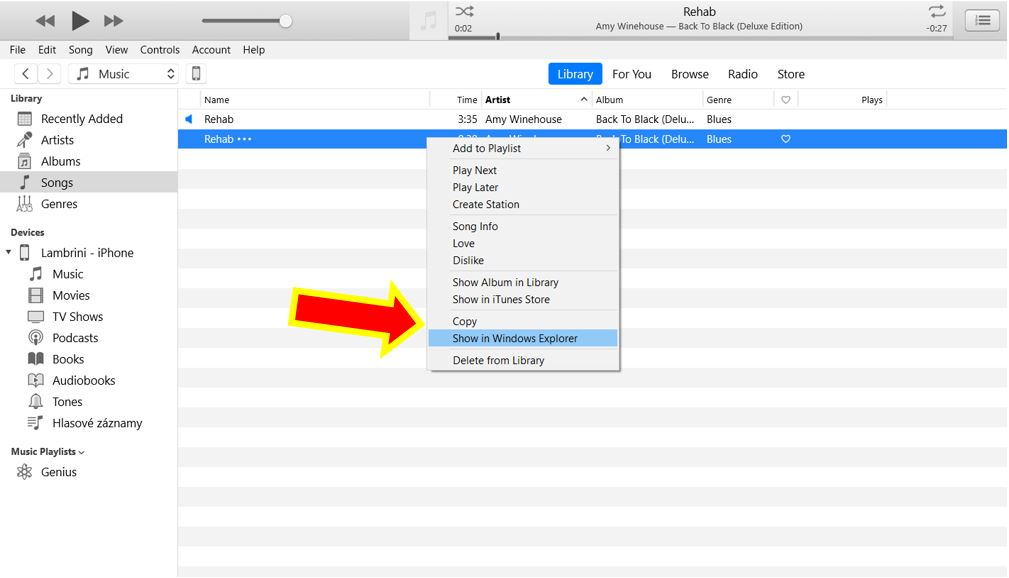Image resolution: width=1009 pixels, height=578 pixels.
Task: Collapse the Music Playlists section chevron
Action: coord(81,452)
